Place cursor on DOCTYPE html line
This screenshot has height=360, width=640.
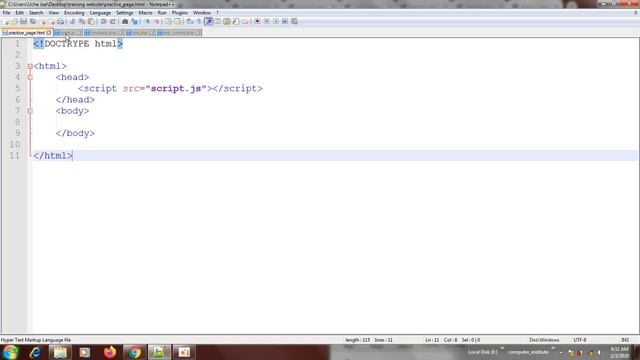point(78,44)
